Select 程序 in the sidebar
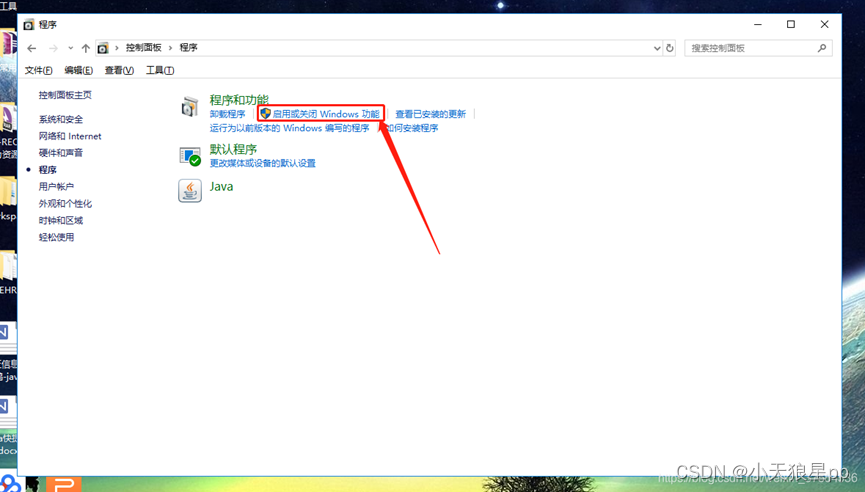This screenshot has width=865, height=492. tap(47, 170)
